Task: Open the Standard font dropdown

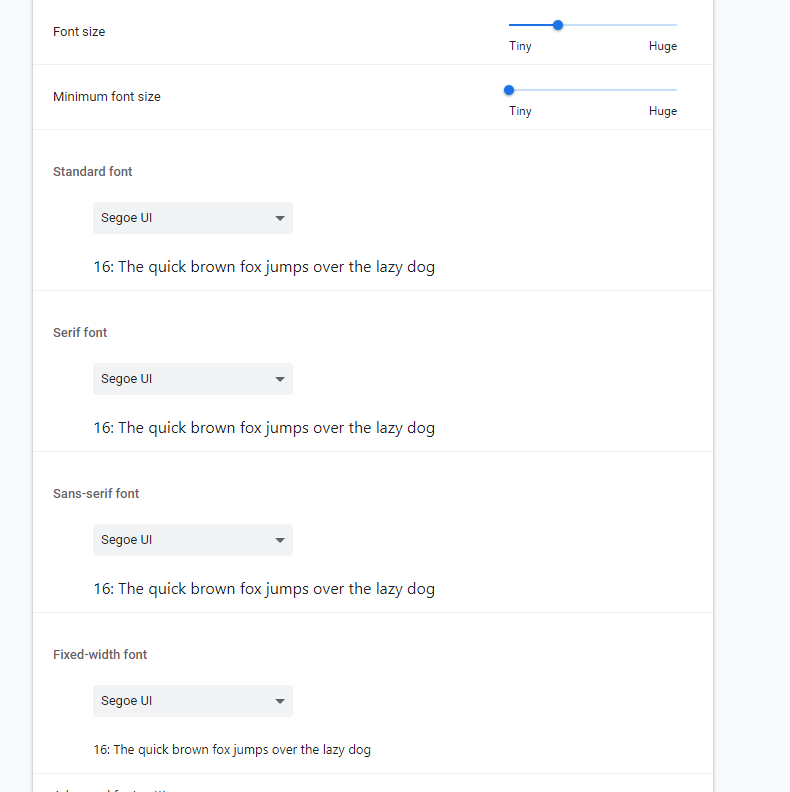Action: pos(192,218)
